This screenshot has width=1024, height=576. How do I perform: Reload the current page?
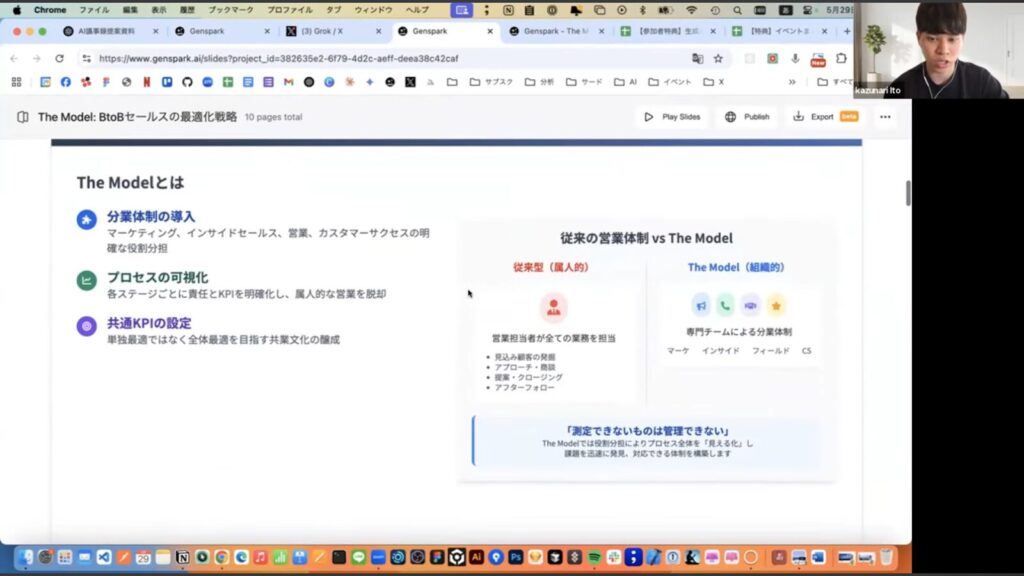[x=60, y=58]
